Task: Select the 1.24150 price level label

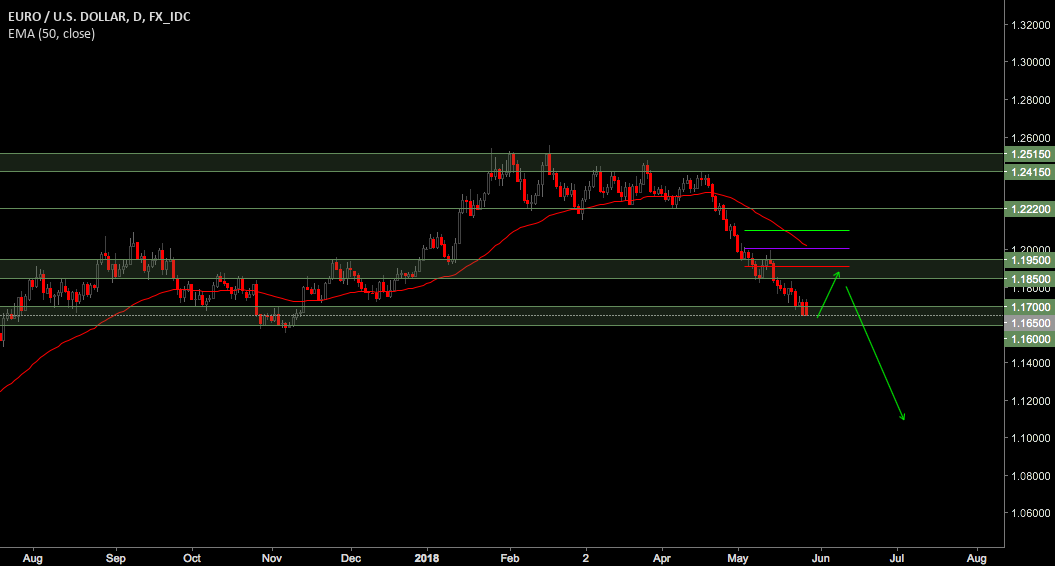Action: click(1029, 172)
